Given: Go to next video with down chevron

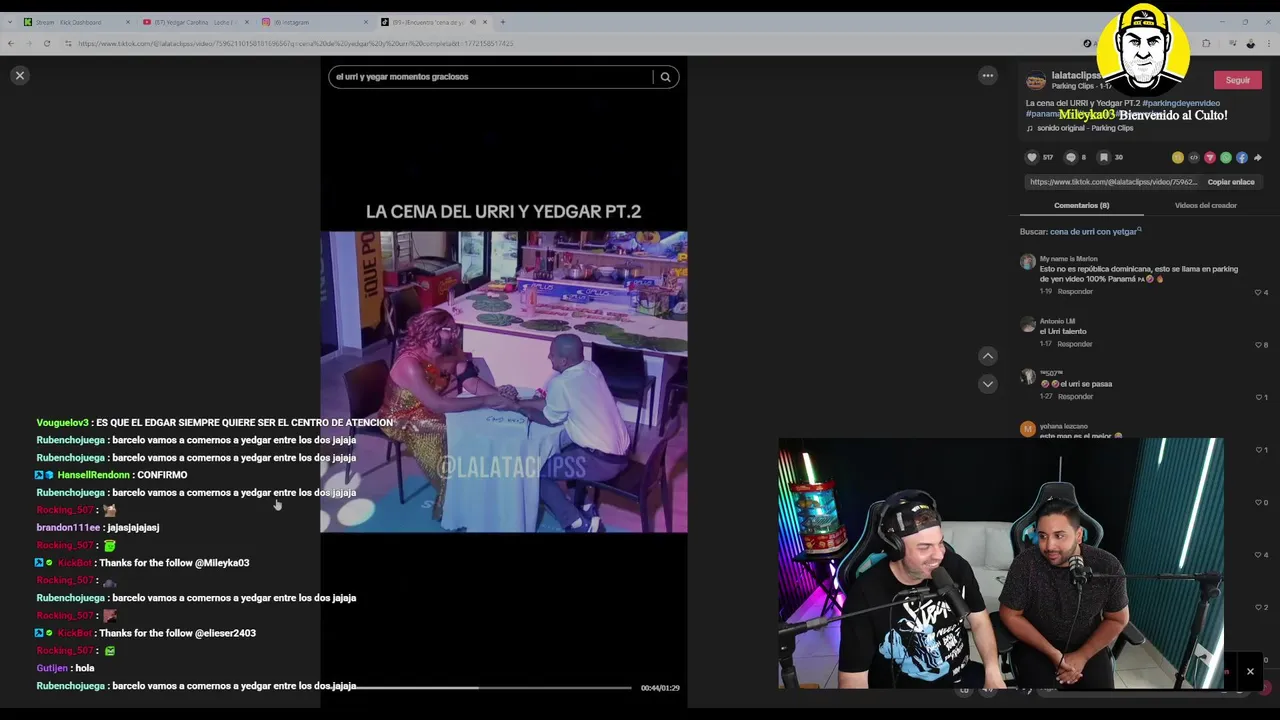Looking at the screenshot, I should (x=987, y=384).
